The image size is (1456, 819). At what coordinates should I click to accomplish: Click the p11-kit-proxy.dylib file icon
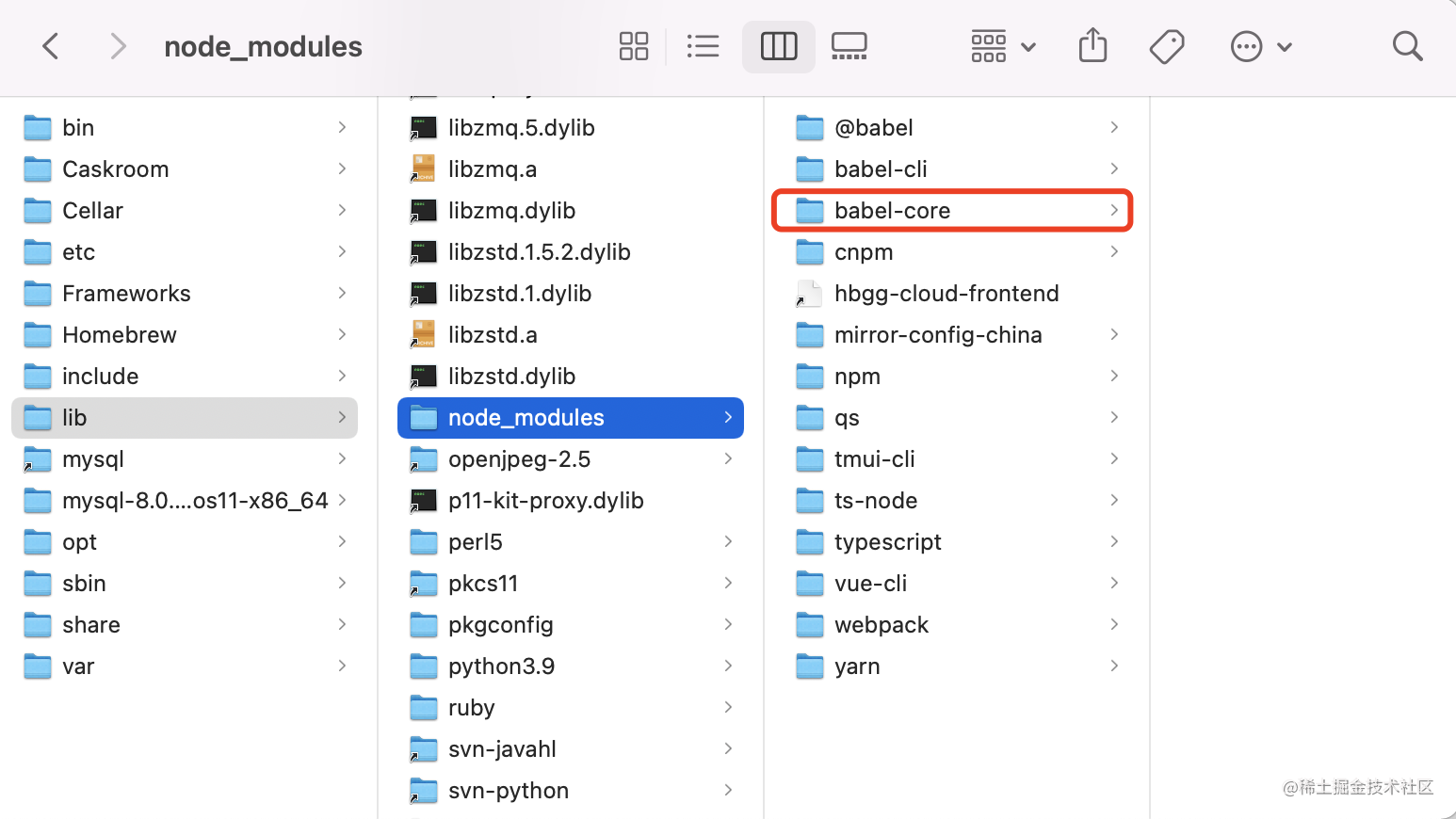(424, 500)
